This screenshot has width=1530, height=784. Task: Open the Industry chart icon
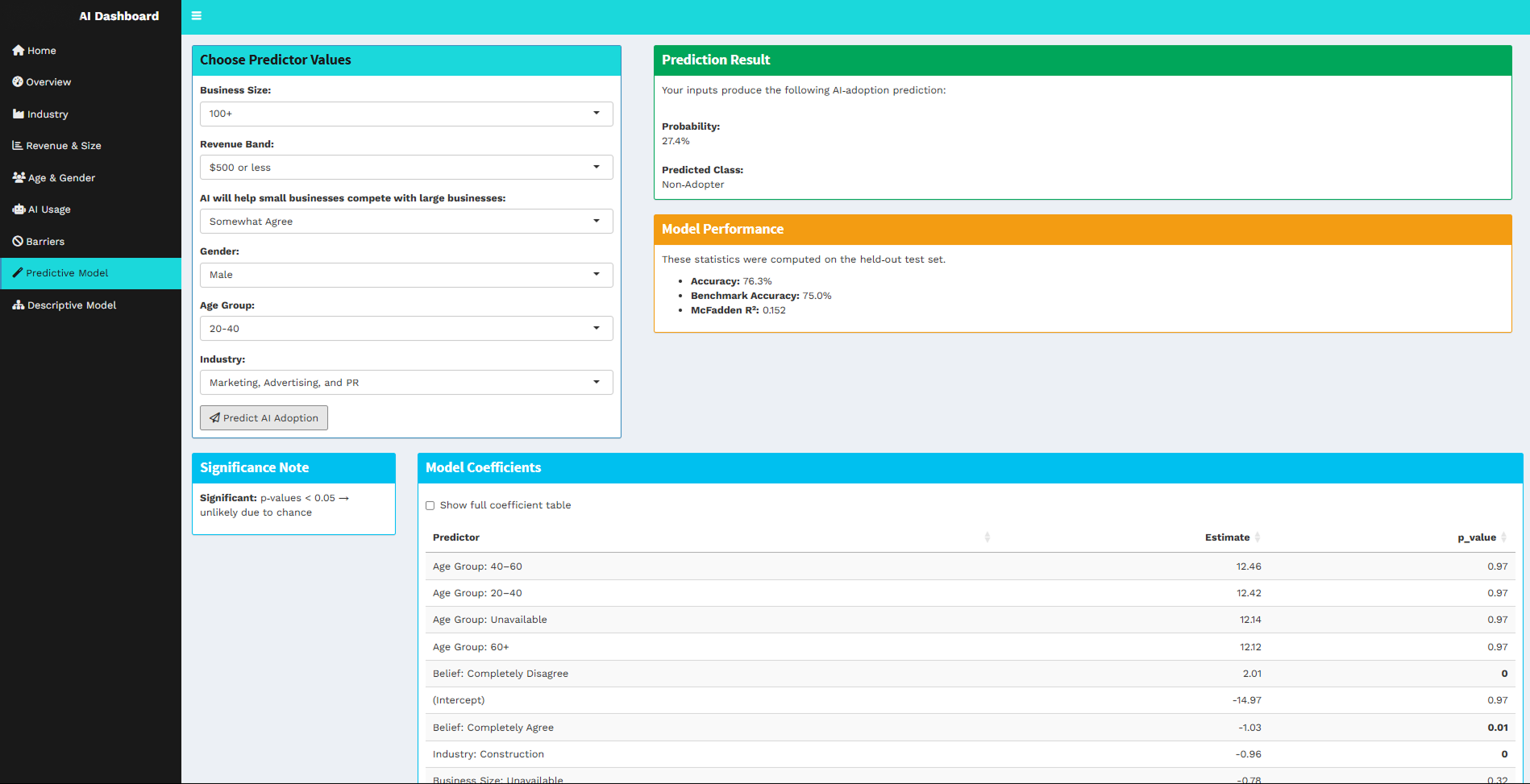(18, 114)
